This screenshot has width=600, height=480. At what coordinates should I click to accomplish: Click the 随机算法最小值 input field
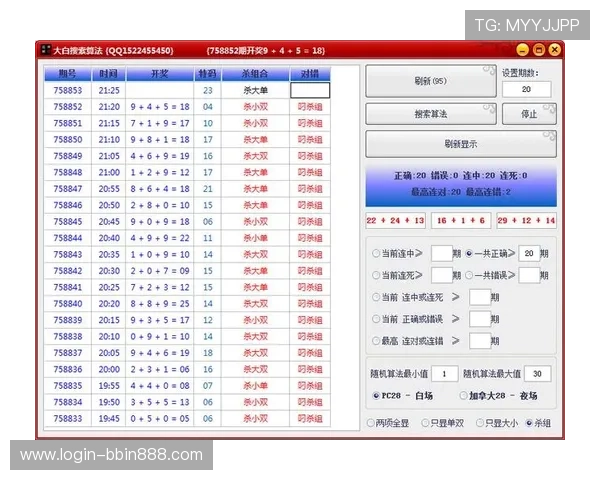pyautogui.click(x=445, y=374)
